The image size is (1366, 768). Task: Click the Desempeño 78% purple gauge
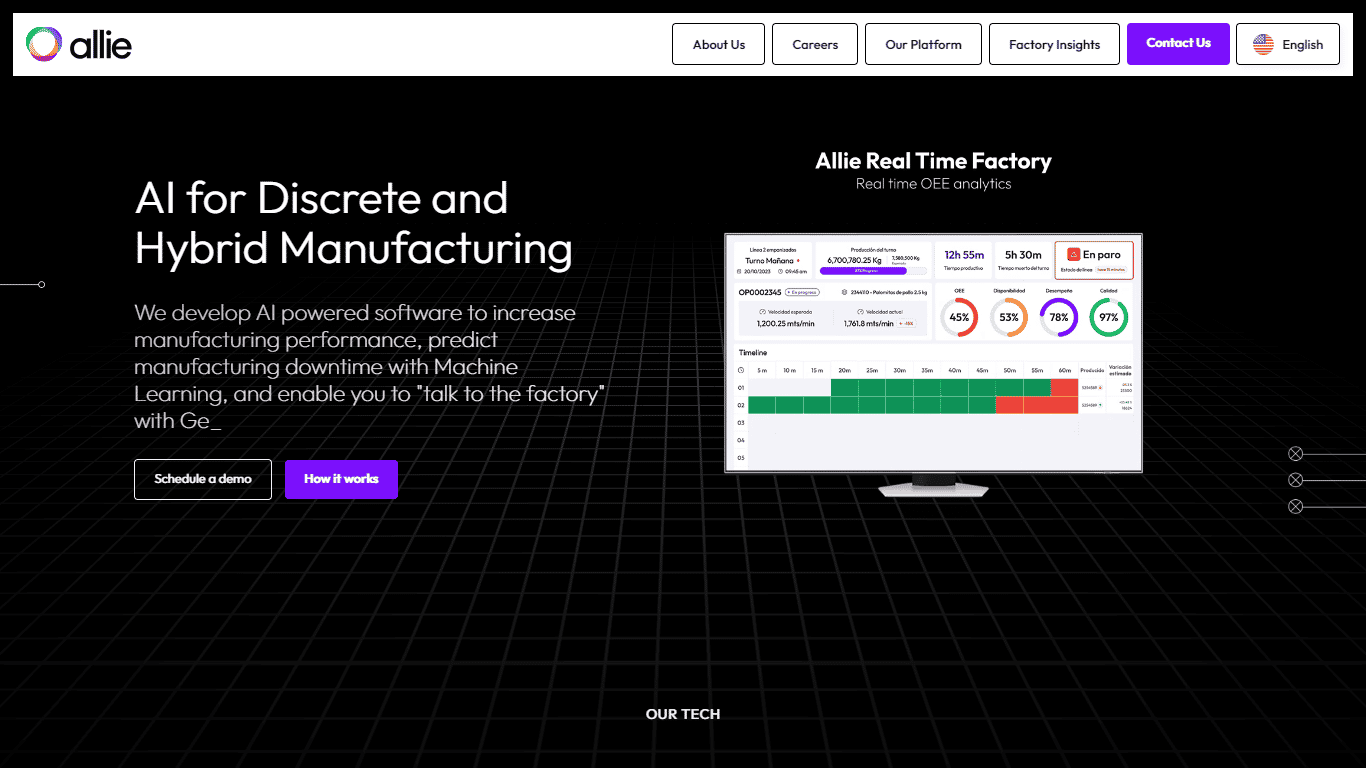(x=1059, y=317)
